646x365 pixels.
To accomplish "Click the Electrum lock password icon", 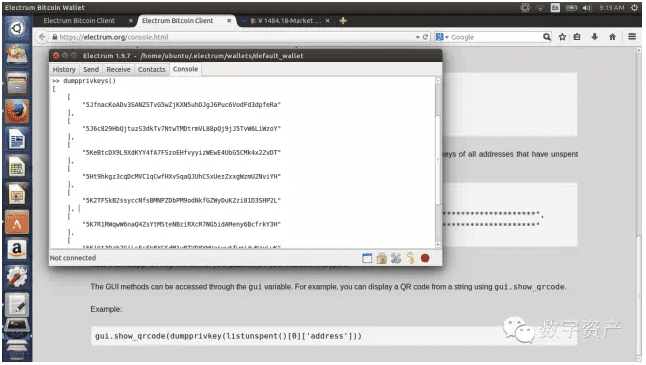I will tap(382, 258).
